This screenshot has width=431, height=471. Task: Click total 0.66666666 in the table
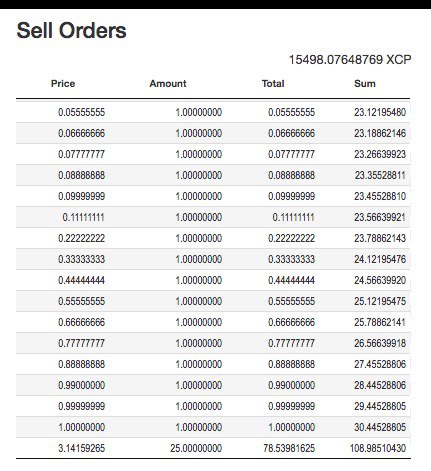pos(291,322)
